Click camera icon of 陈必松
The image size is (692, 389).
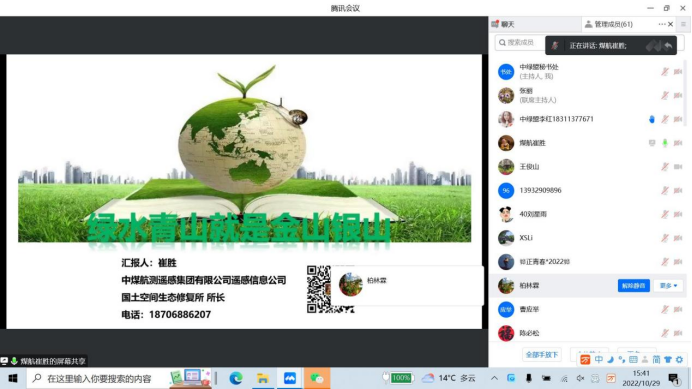(678, 333)
